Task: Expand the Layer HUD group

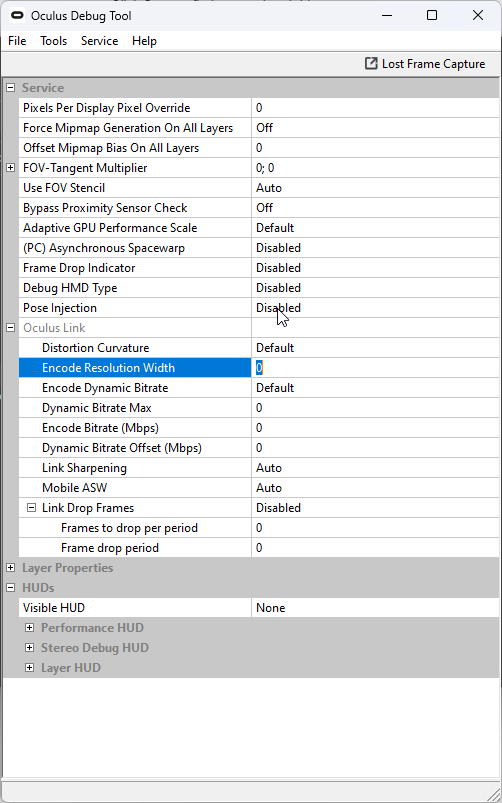Action: [30, 667]
